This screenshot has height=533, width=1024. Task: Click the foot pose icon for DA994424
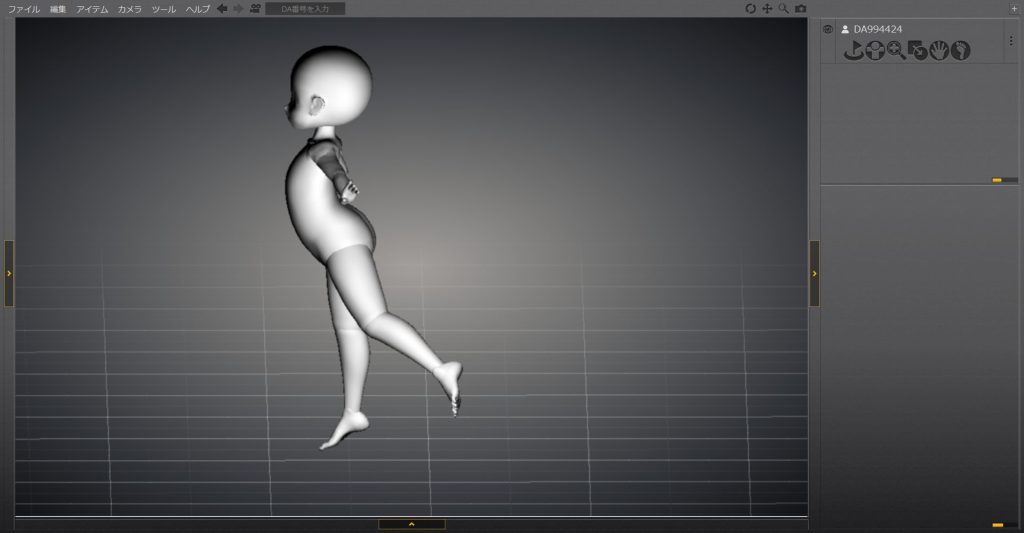961,51
